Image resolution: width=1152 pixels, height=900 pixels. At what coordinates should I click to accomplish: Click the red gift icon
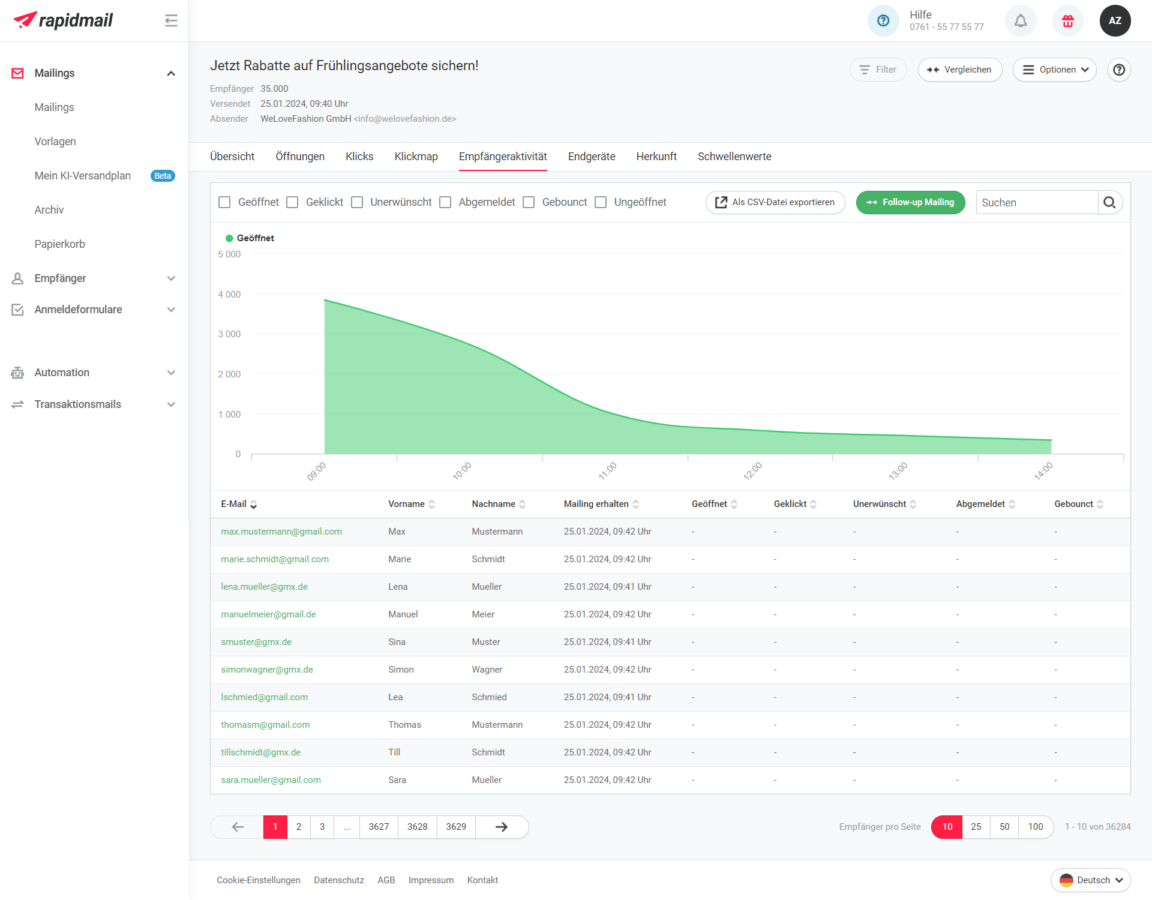click(x=1068, y=20)
